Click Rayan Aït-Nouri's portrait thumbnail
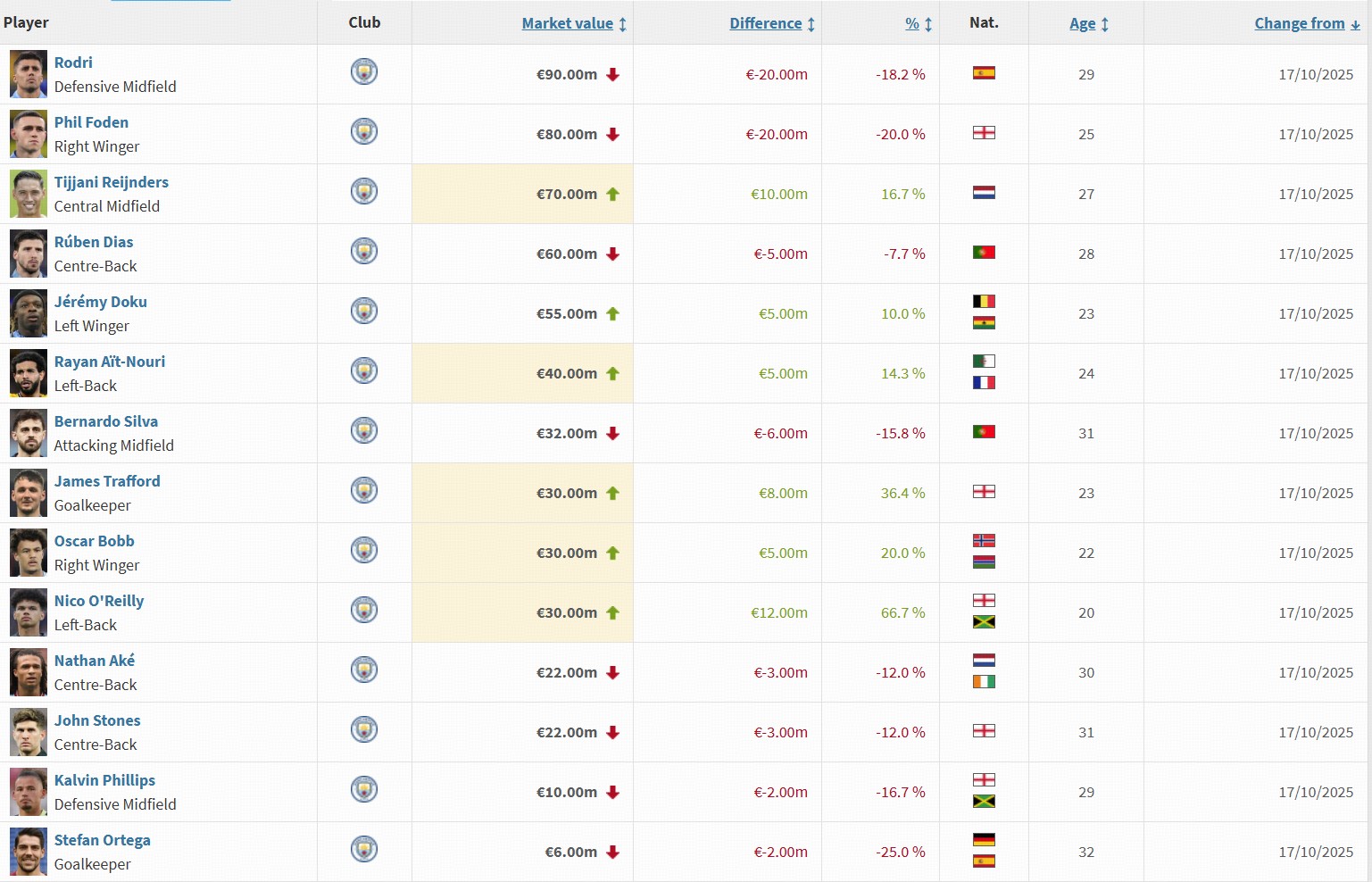Image resolution: width=1372 pixels, height=882 pixels. coord(29,373)
